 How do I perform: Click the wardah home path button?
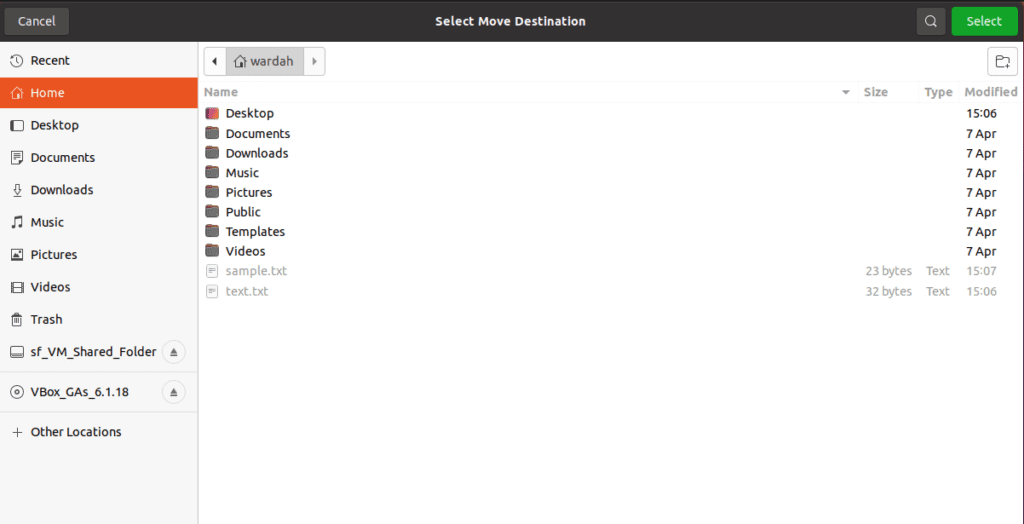(x=264, y=62)
